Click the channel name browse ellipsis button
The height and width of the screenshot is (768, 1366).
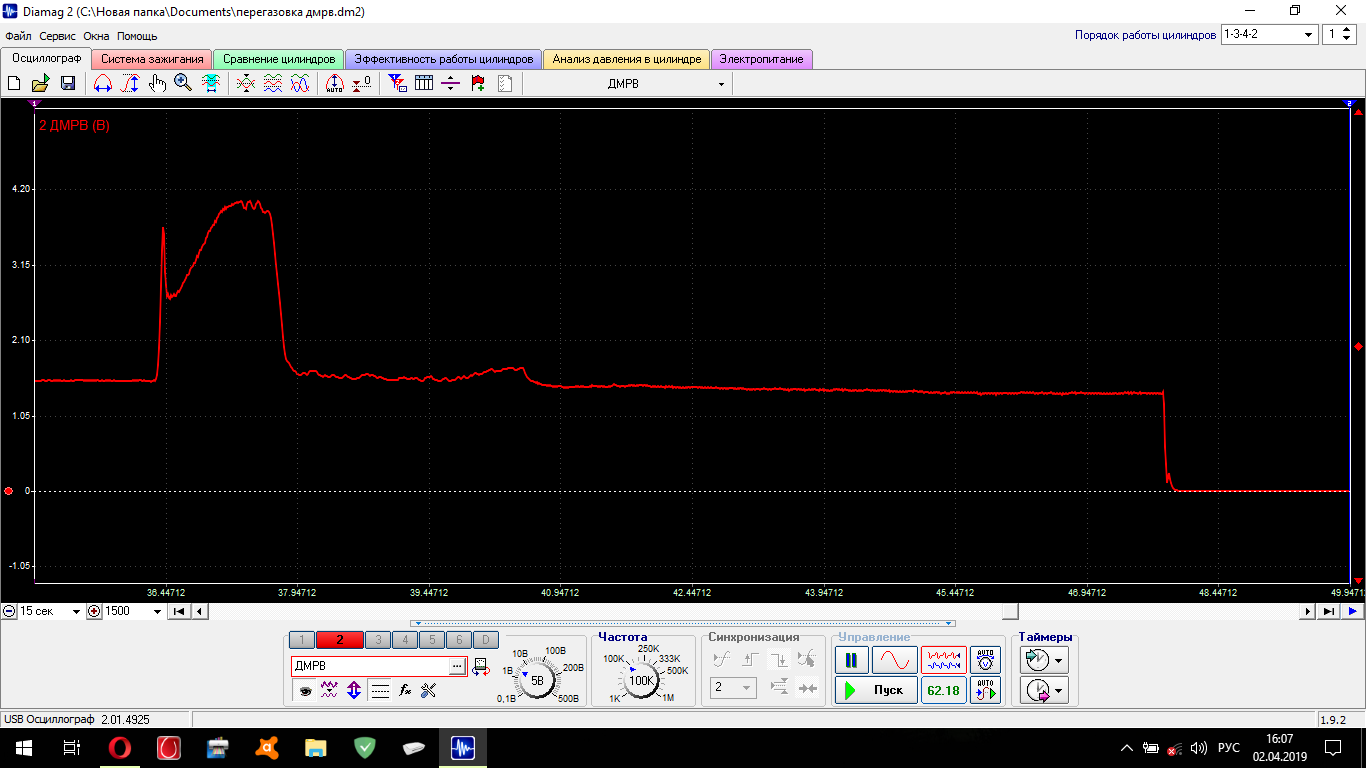tap(457, 666)
